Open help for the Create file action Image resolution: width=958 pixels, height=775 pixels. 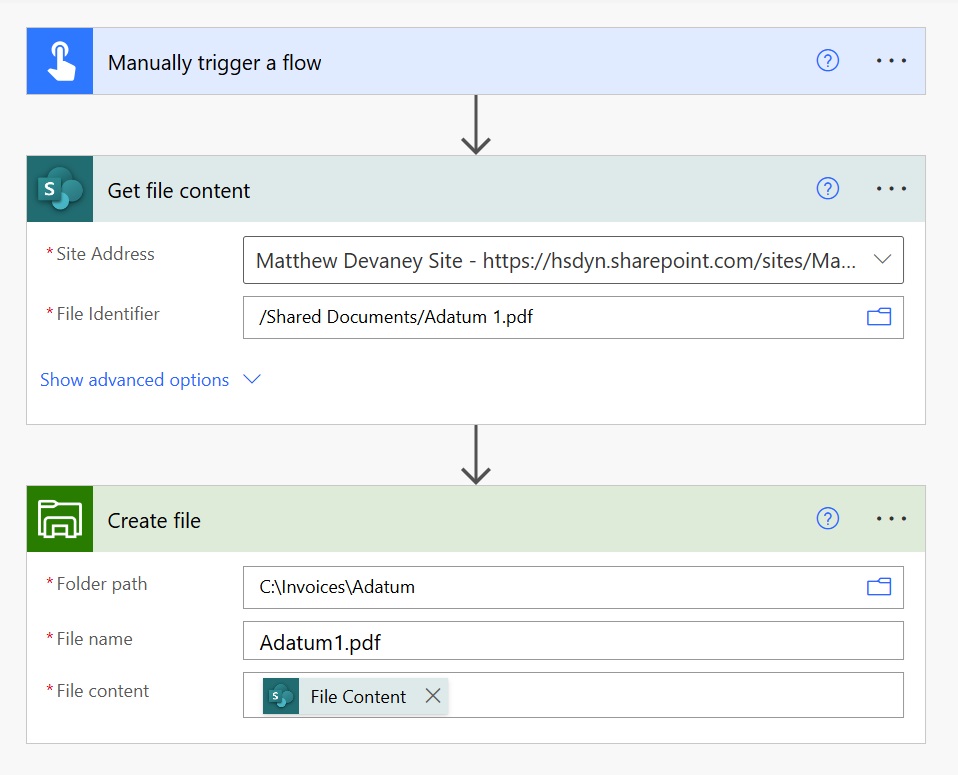point(827,518)
